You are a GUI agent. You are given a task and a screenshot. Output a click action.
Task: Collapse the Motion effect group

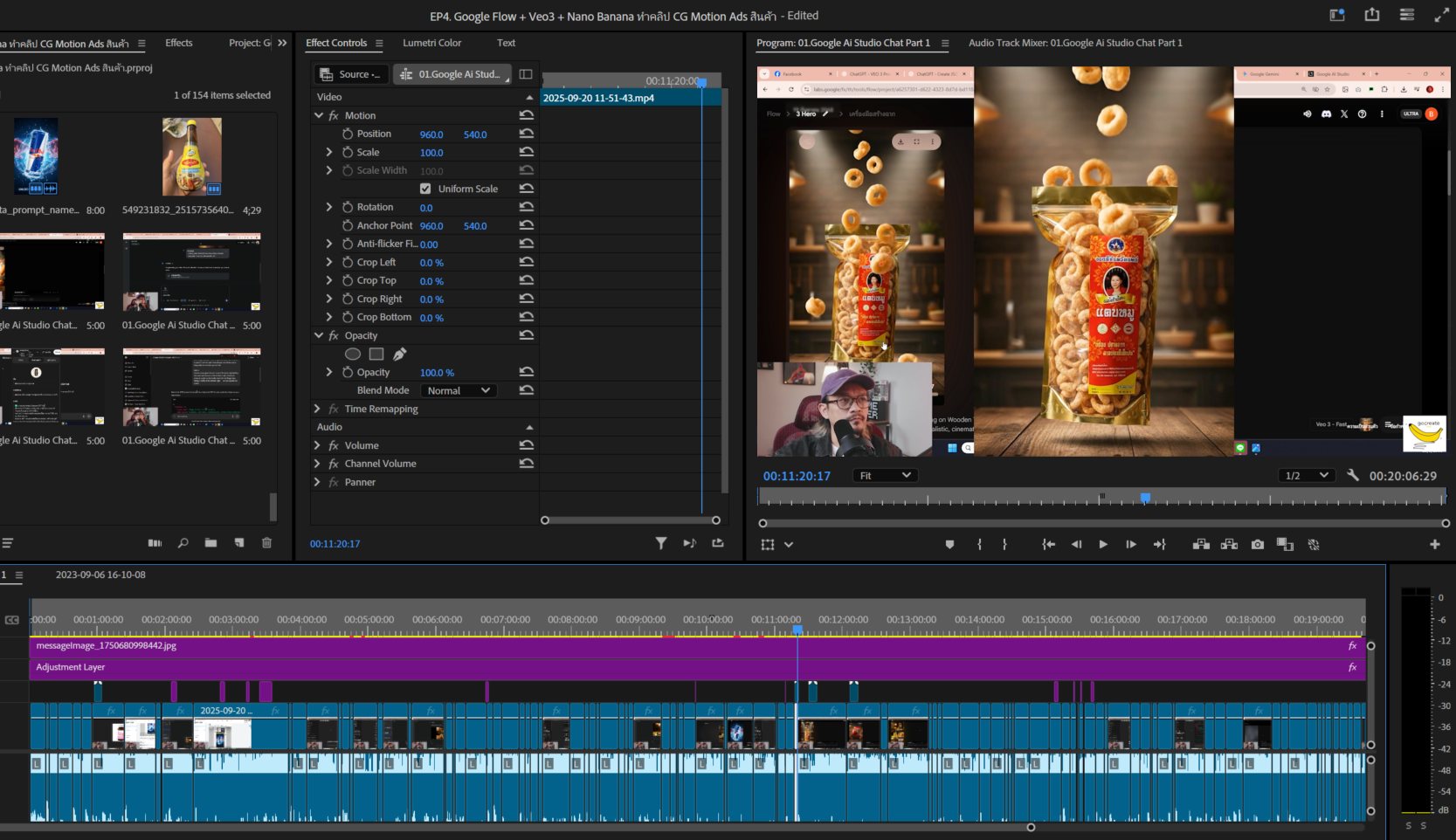click(319, 115)
